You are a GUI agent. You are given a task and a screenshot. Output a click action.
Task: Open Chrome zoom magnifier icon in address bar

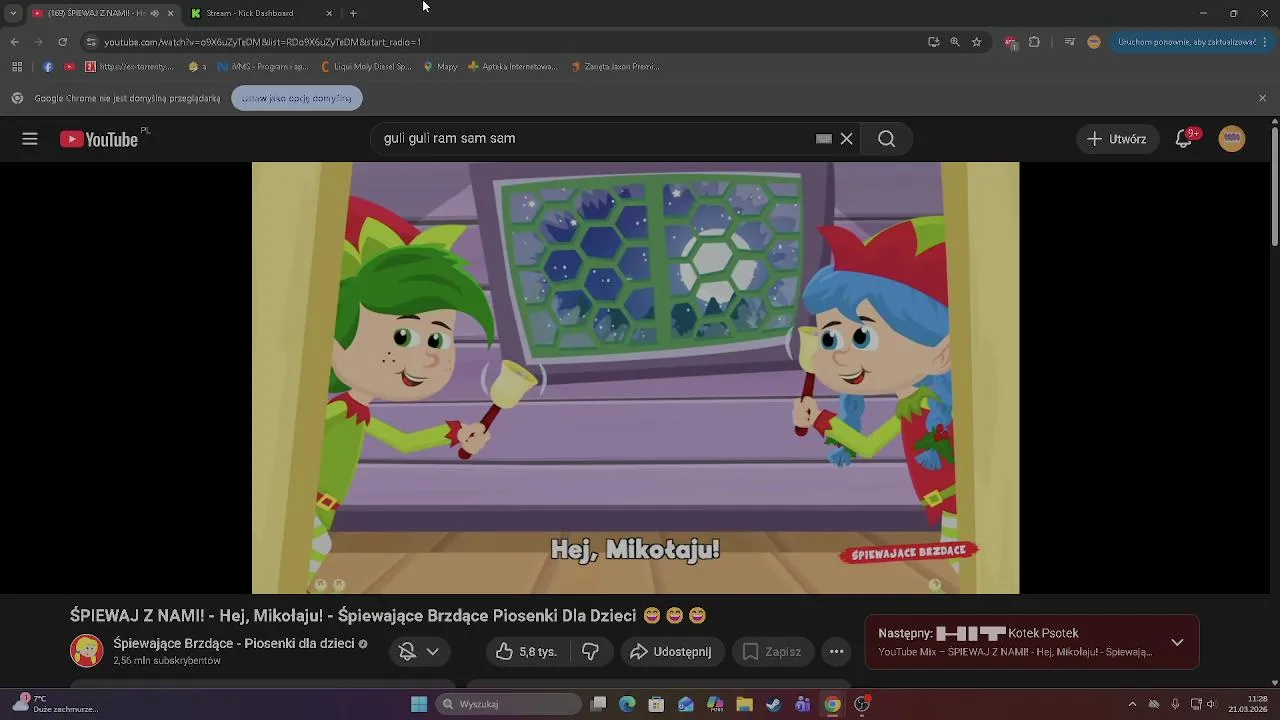[955, 42]
